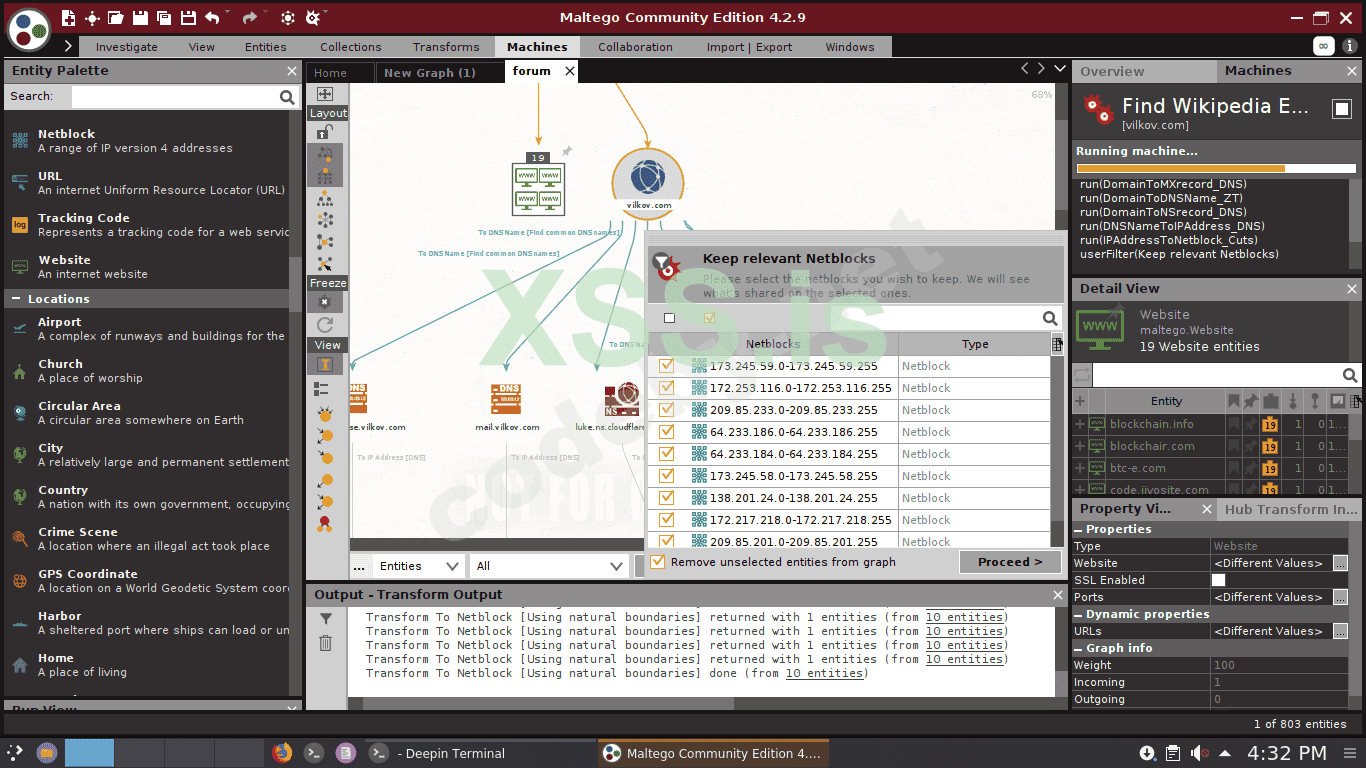Viewport: 1366px width, 768px height.
Task: Uncheck netblock 172.253.116.0-172.253.116.255
Action: (666, 388)
